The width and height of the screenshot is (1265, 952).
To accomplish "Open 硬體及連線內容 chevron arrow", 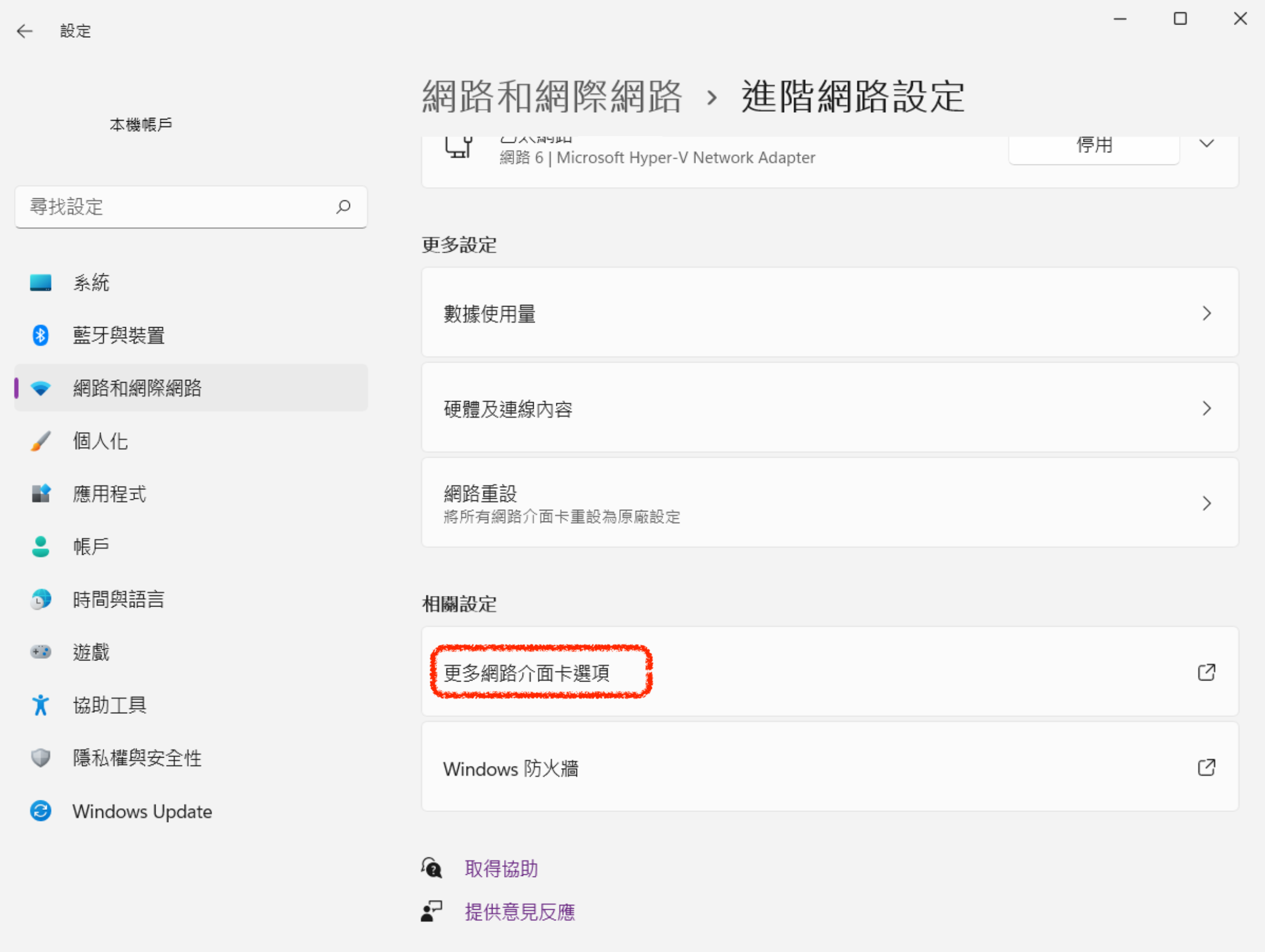I will (x=1206, y=408).
